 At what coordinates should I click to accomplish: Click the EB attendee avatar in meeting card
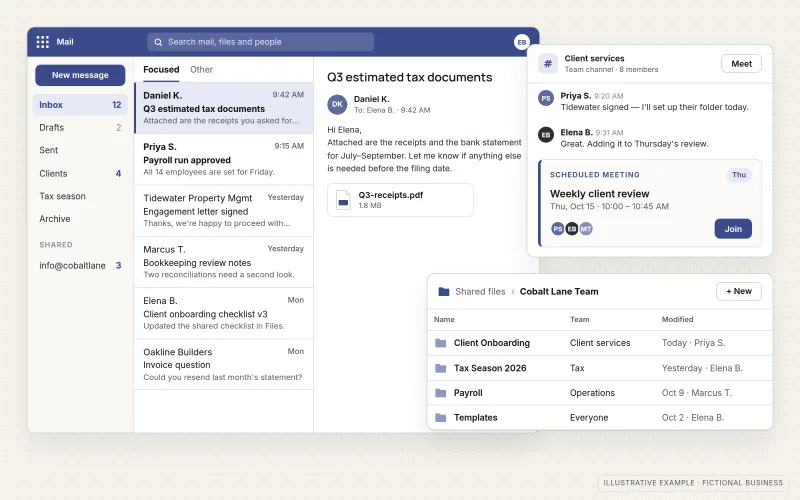572,229
